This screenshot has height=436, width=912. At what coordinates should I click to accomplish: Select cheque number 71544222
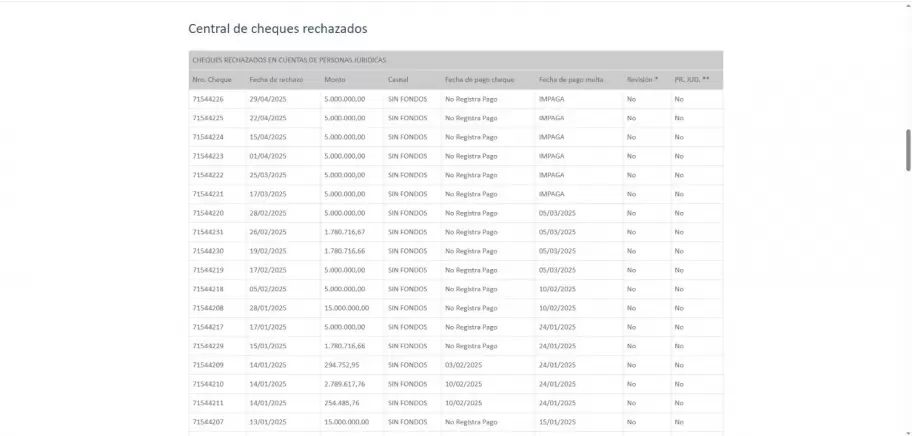coord(208,175)
